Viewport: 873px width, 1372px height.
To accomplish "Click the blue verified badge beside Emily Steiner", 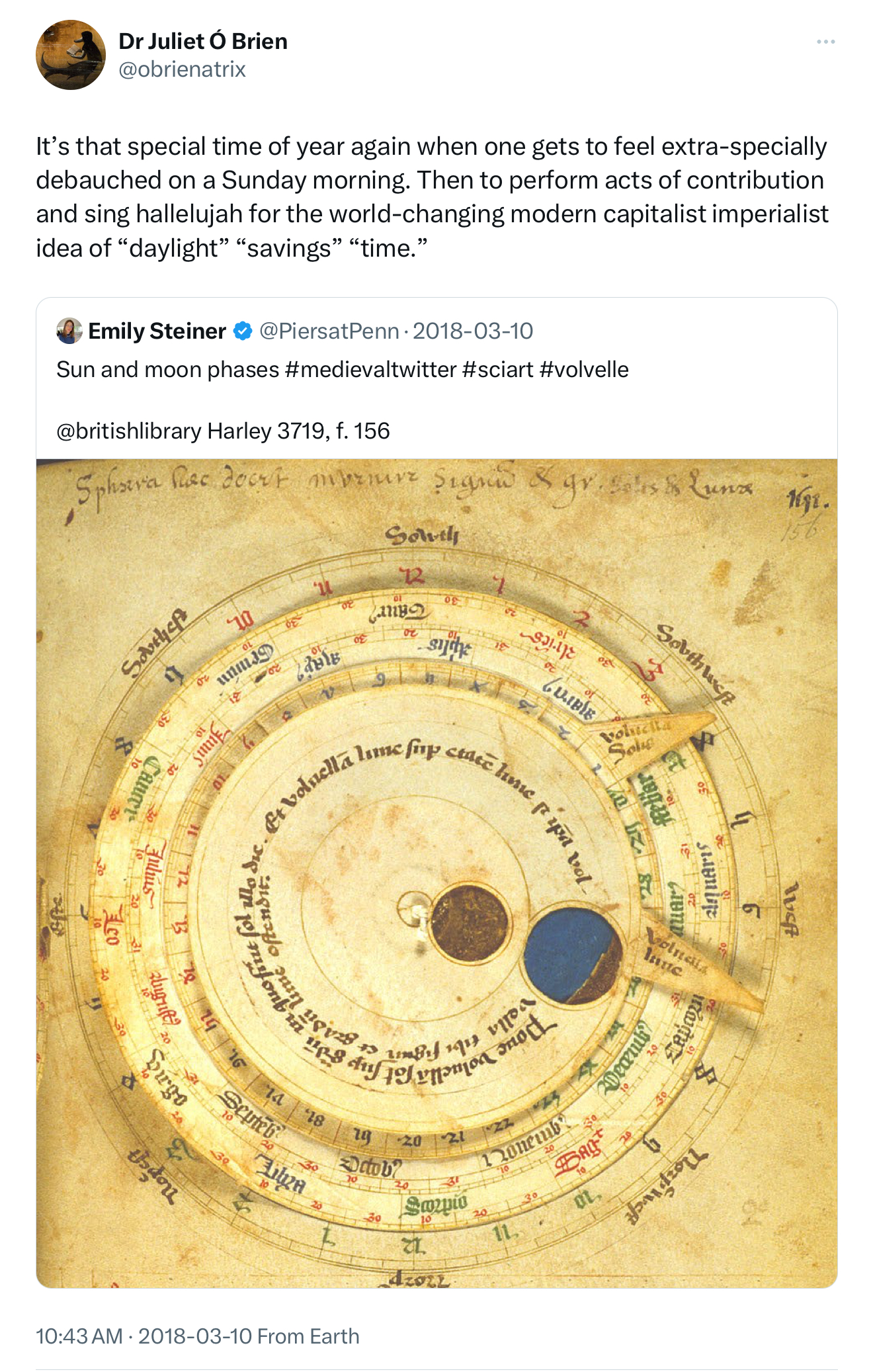I will pos(243,331).
